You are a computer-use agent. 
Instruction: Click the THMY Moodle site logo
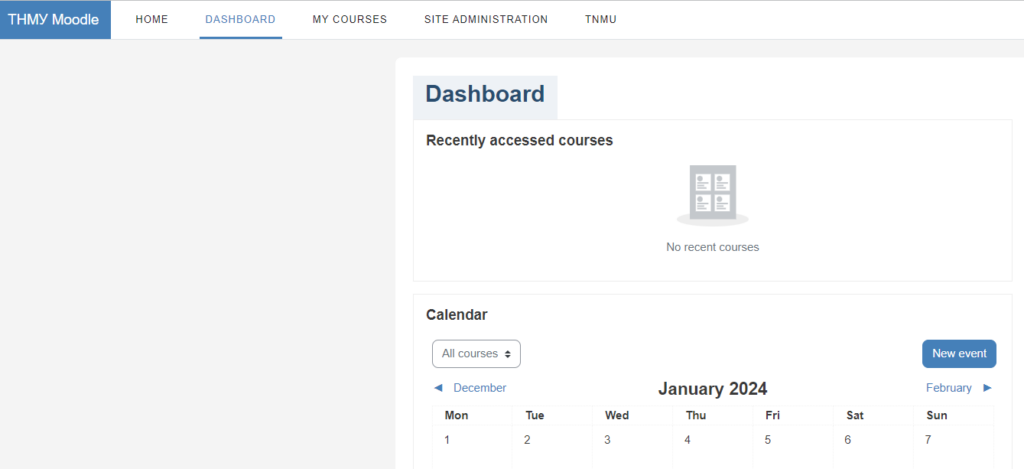54,19
